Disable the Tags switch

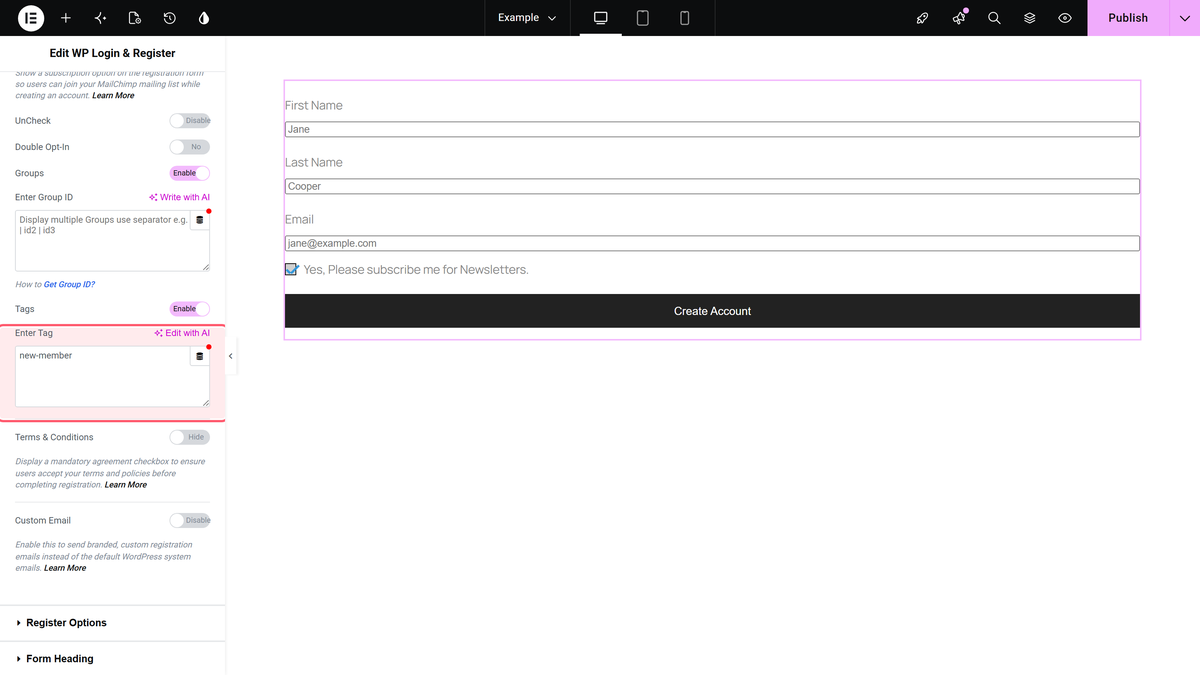click(x=190, y=309)
